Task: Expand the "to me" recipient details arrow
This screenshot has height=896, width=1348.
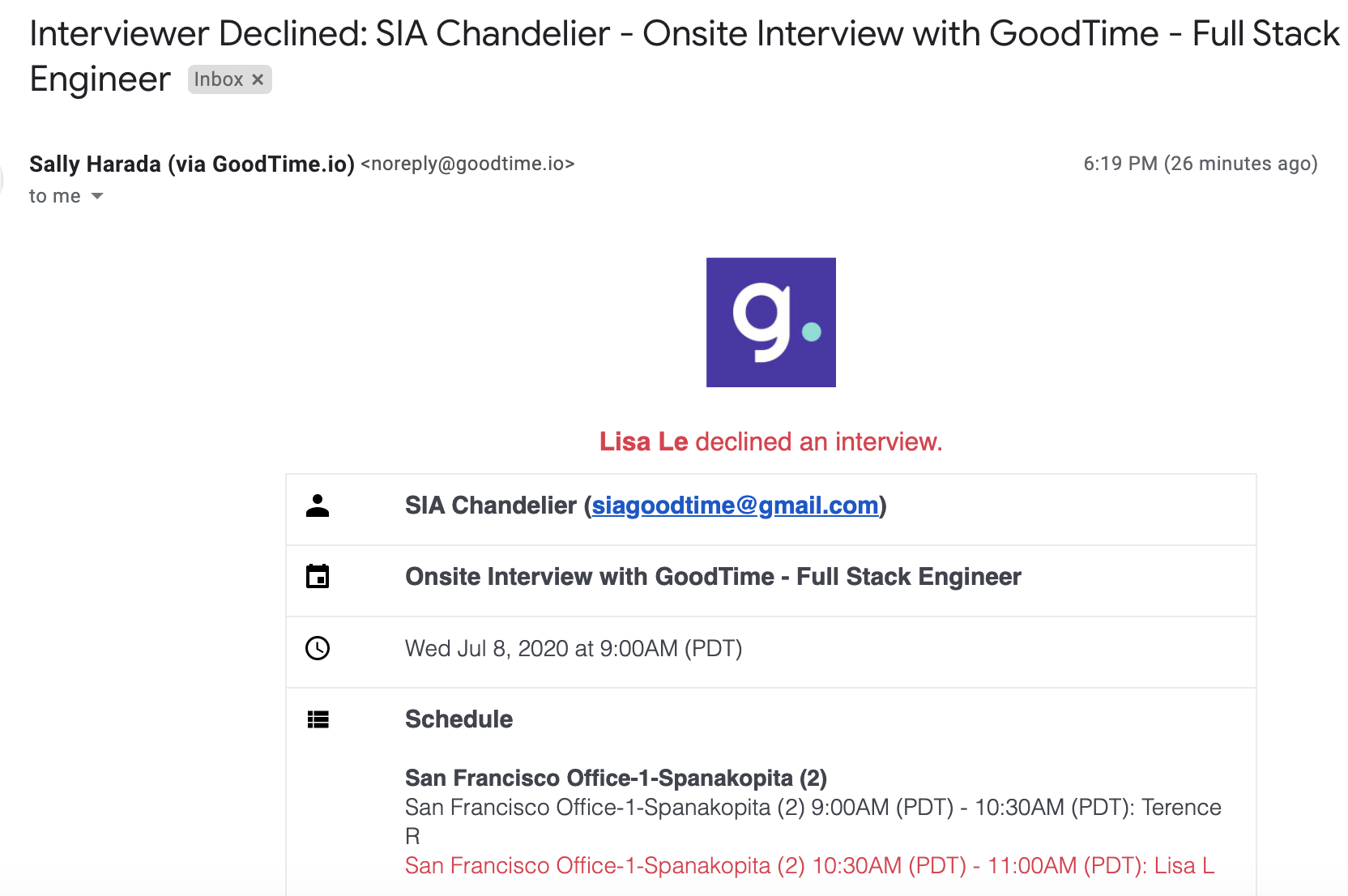Action: (97, 196)
